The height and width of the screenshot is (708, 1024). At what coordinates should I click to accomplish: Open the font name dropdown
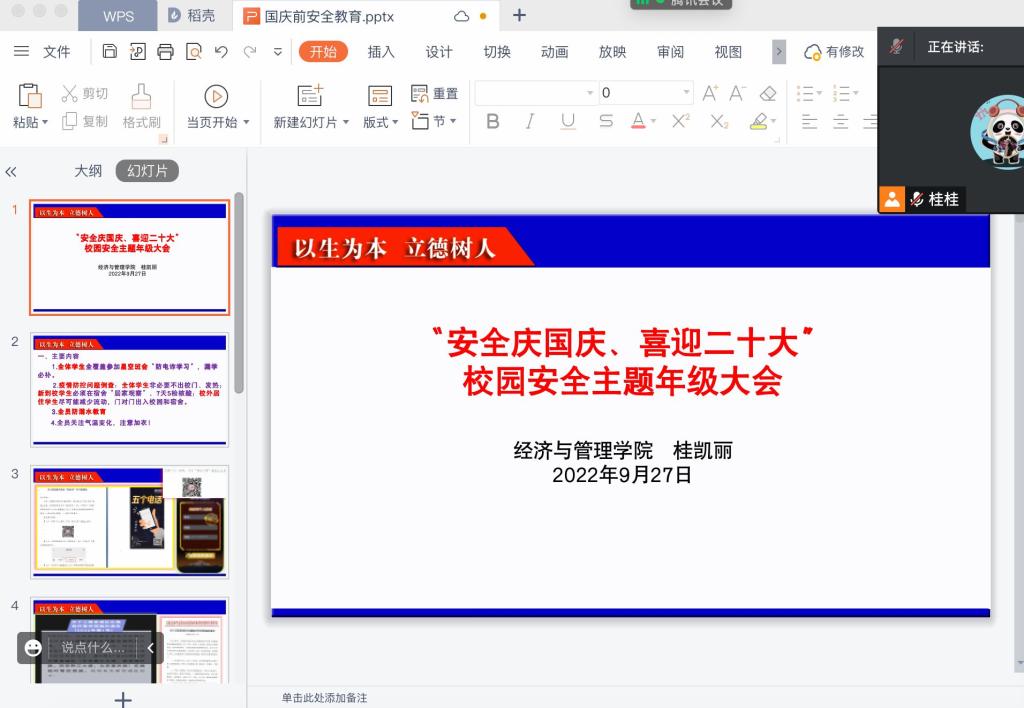point(590,93)
